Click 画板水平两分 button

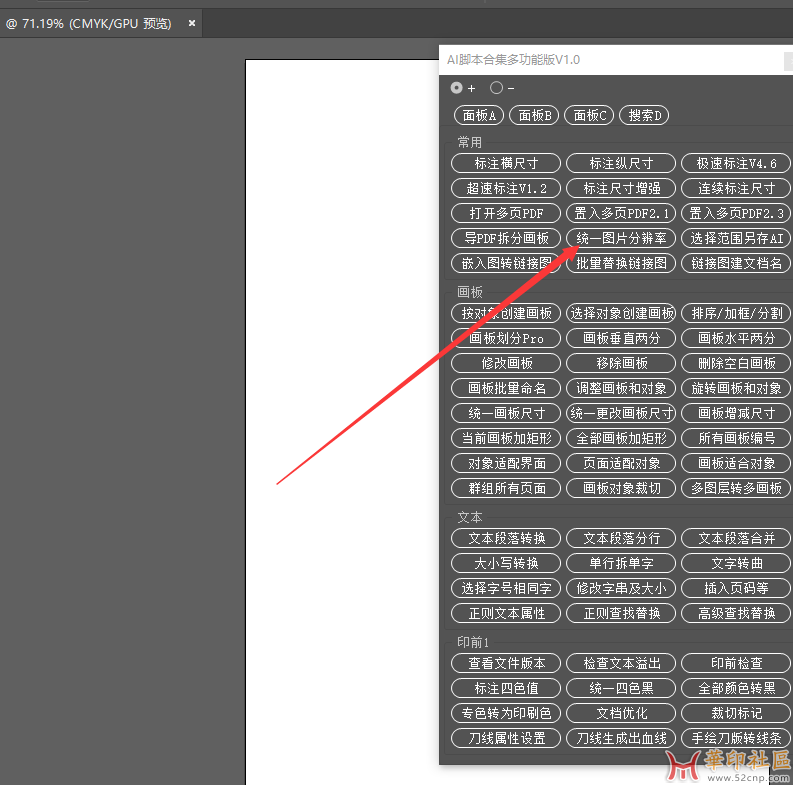(x=736, y=338)
